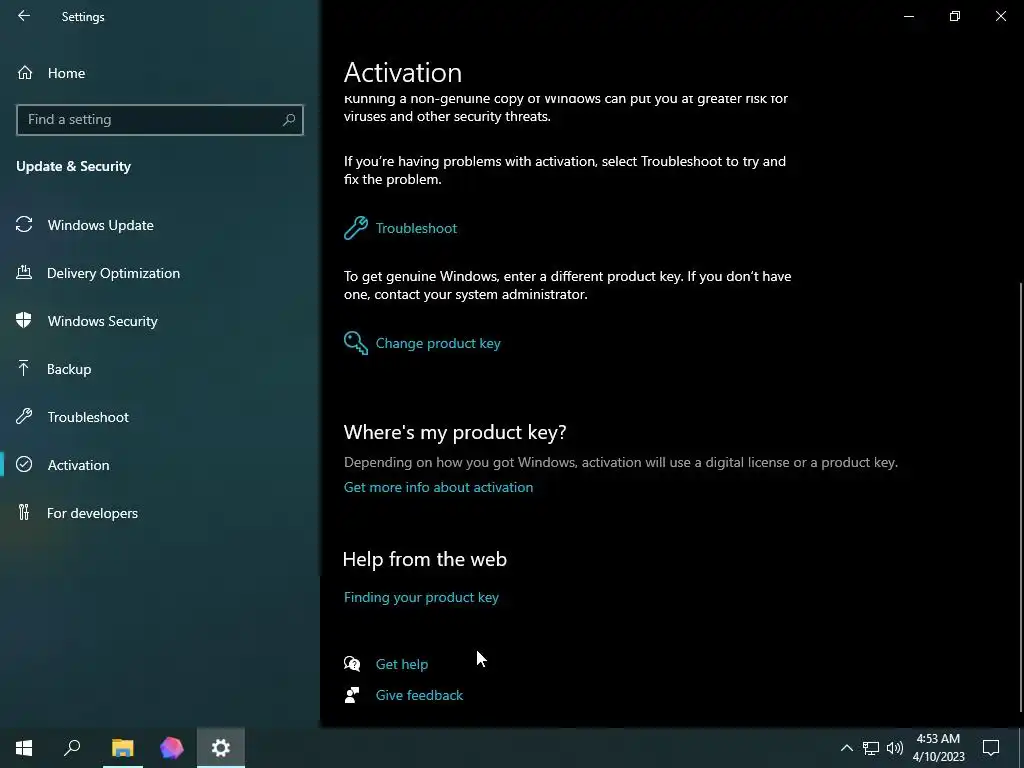
Task: Open the Give feedback link
Action: click(x=419, y=696)
